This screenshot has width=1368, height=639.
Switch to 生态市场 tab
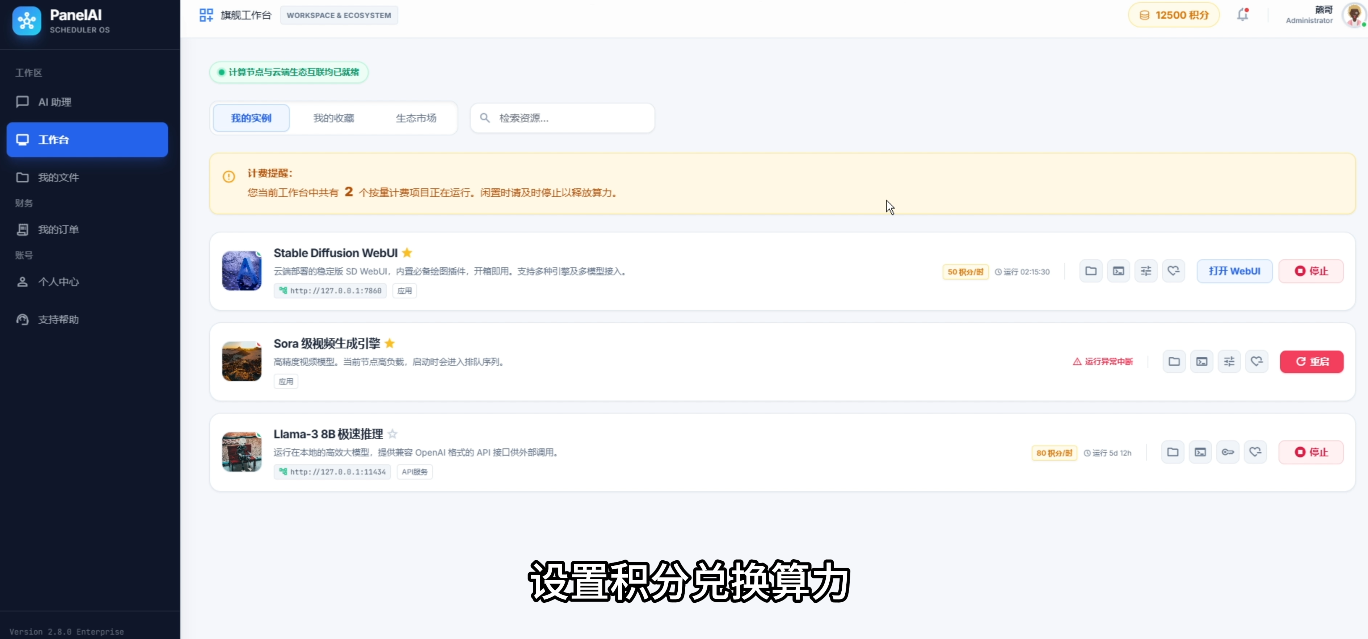coord(416,118)
